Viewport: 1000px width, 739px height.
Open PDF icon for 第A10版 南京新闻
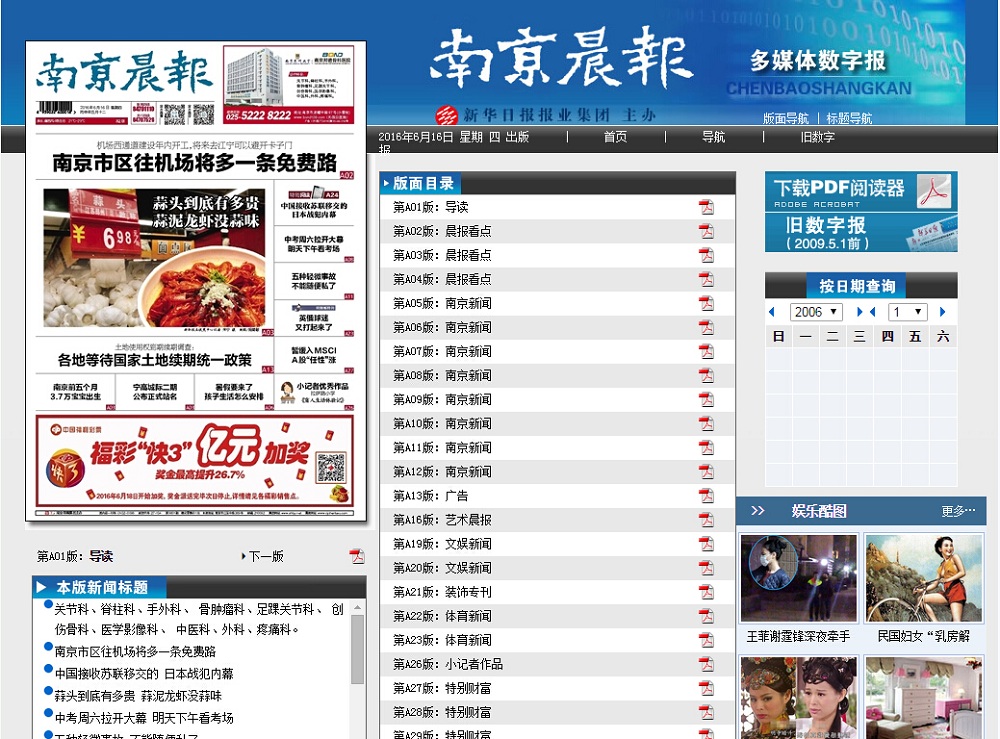click(706, 423)
